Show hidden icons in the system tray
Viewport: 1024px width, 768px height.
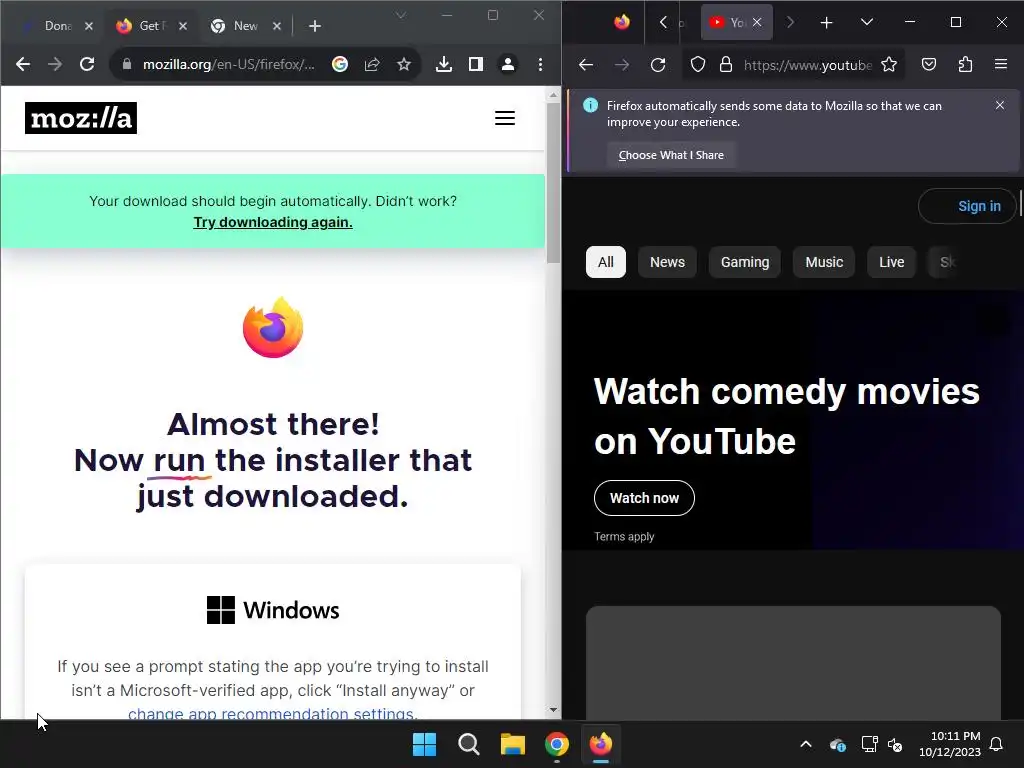(806, 744)
